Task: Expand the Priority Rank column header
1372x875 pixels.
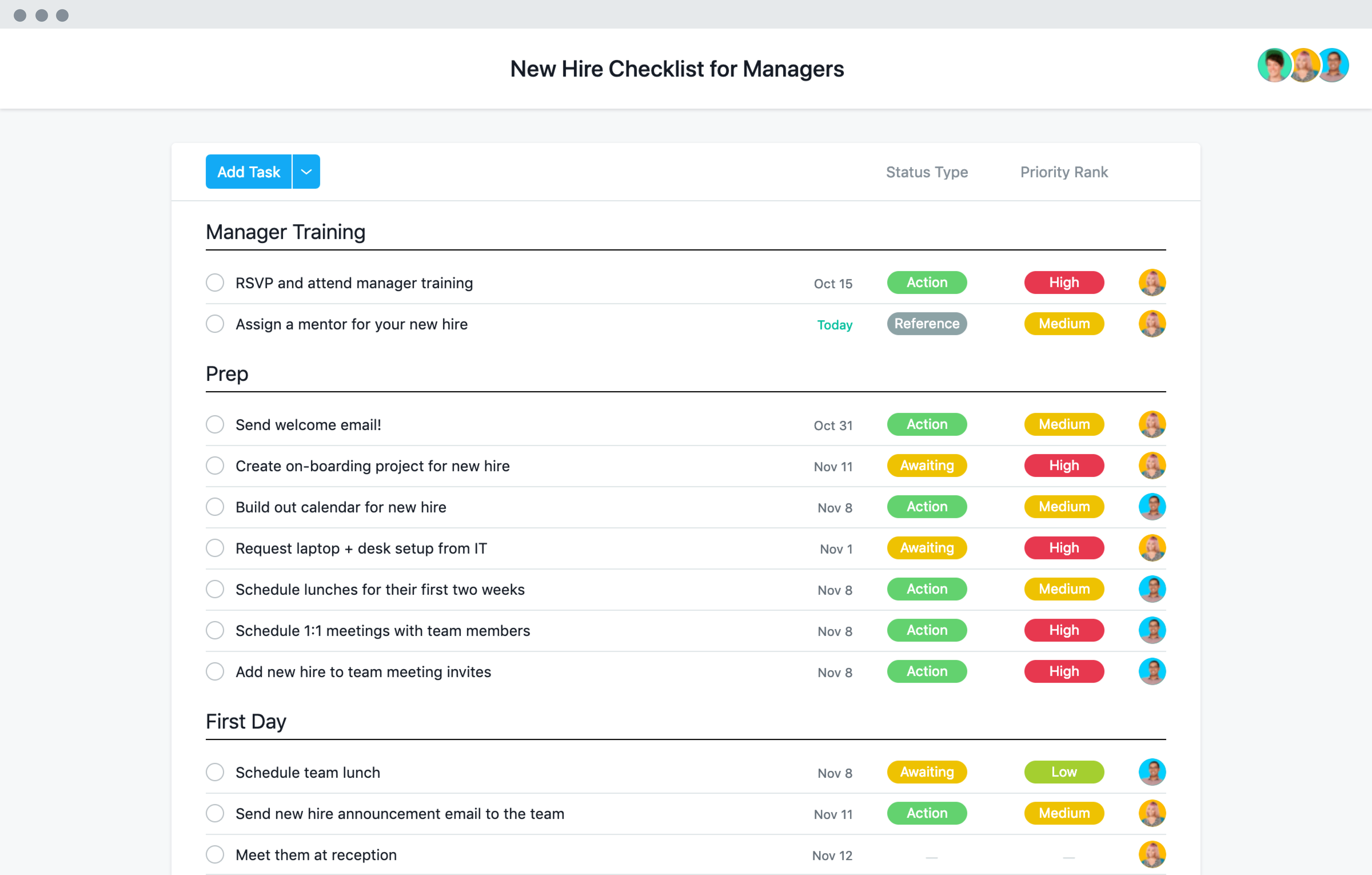Action: click(x=1063, y=171)
